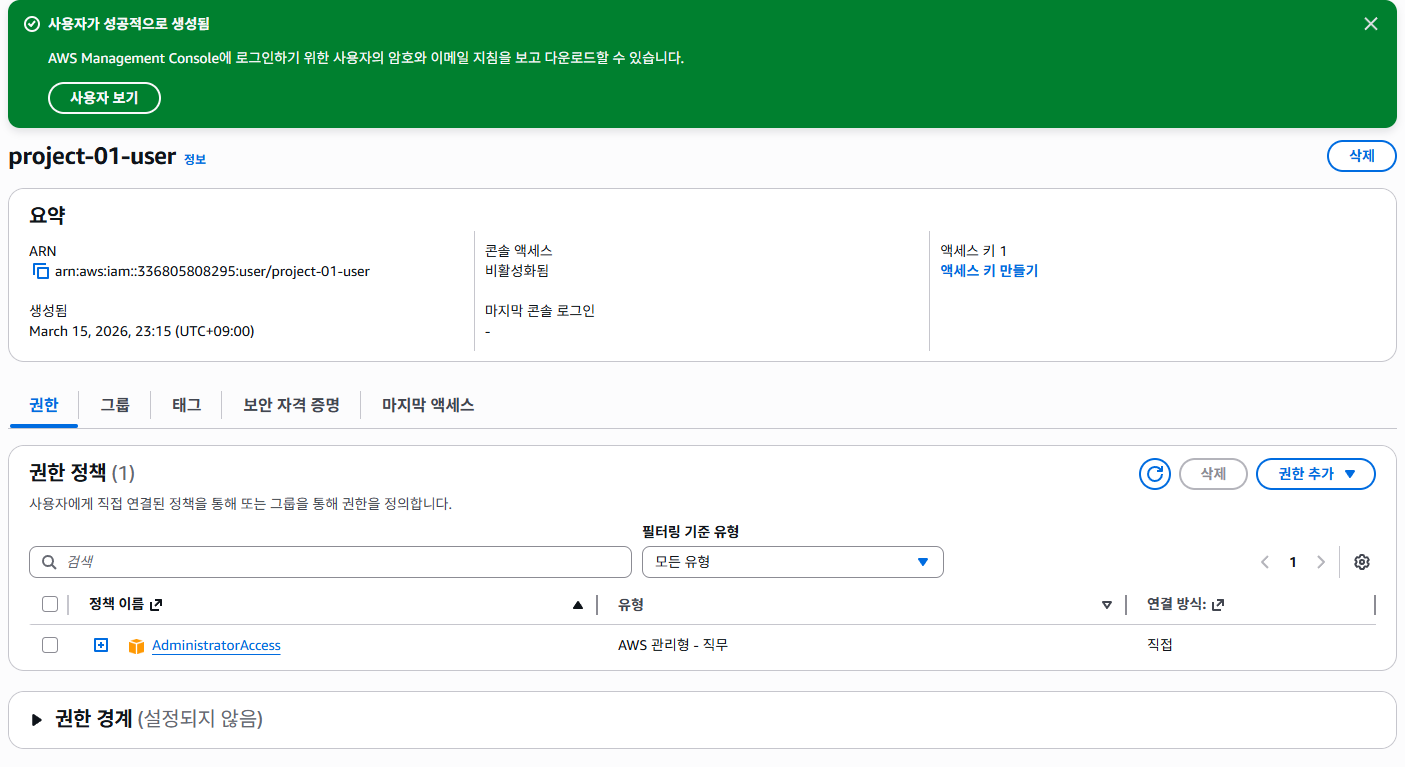Open the table preferences gear icon
1405x767 pixels.
point(1361,562)
